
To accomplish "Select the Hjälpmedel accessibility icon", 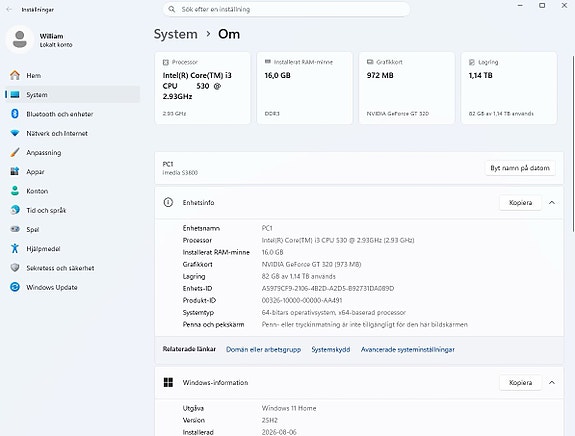I will [15, 248].
